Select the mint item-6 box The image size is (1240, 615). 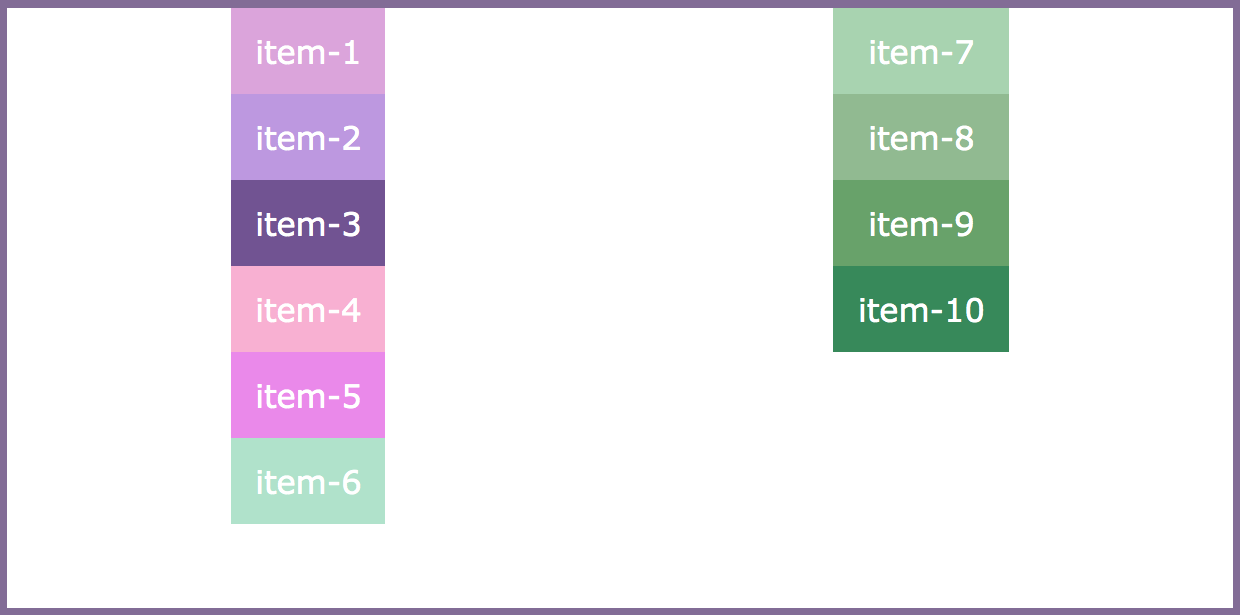click(x=308, y=481)
